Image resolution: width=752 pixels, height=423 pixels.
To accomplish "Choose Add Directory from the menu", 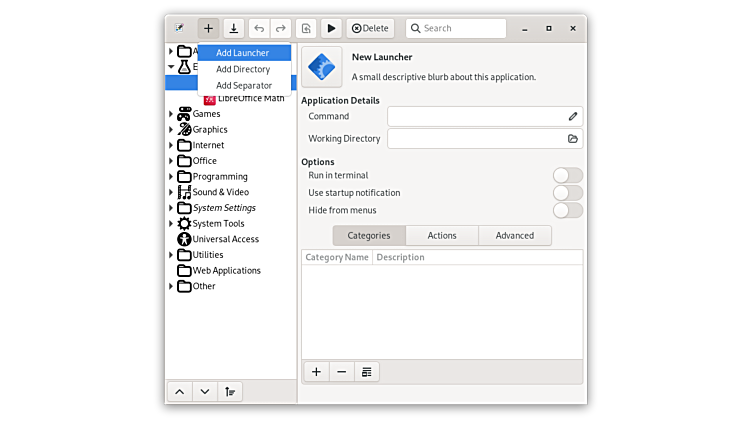I will point(243,69).
